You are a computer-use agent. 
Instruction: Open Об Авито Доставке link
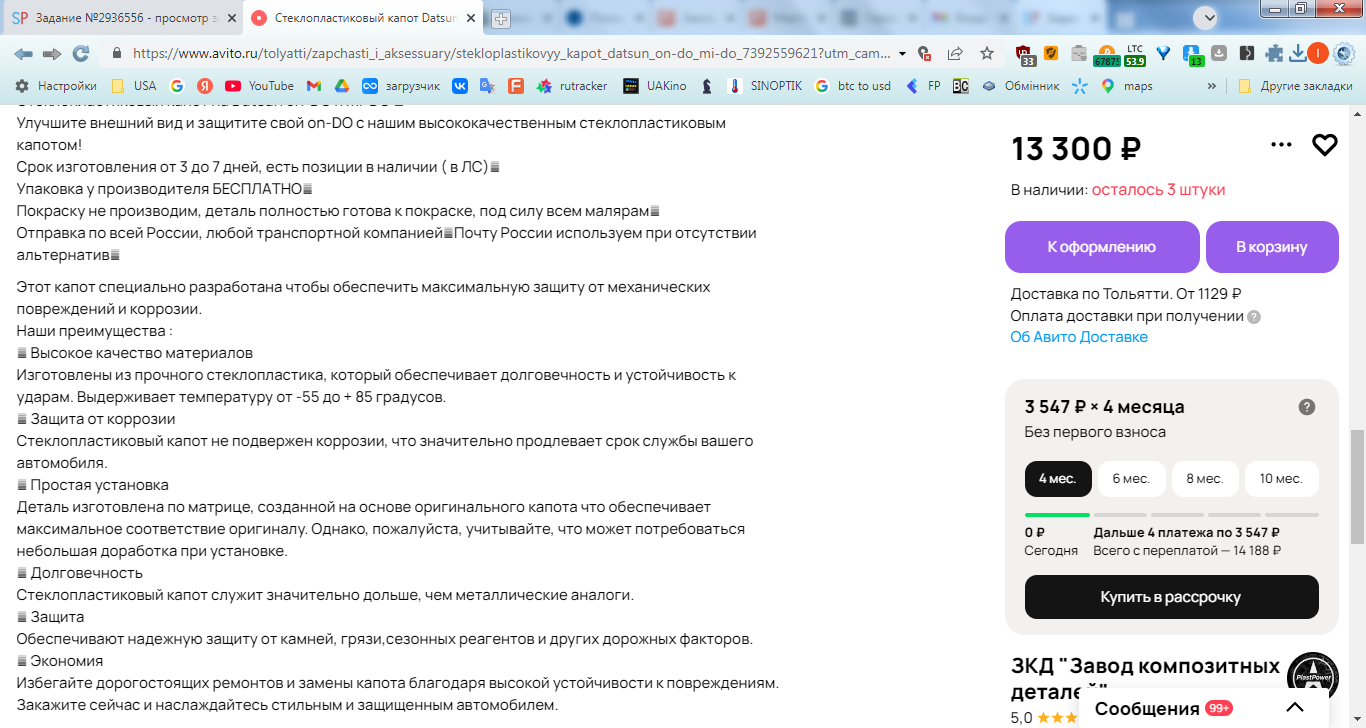point(1079,337)
